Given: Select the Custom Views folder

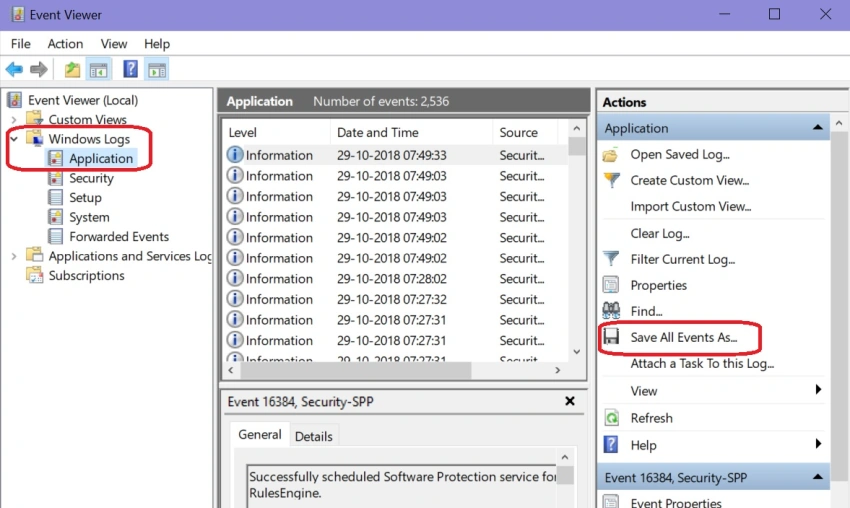Looking at the screenshot, I should 87,119.
